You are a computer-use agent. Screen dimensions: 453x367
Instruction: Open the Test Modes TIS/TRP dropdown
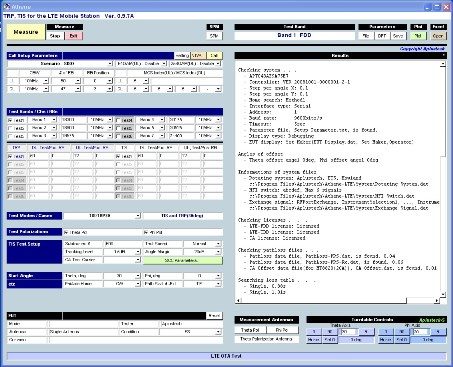pos(138,216)
